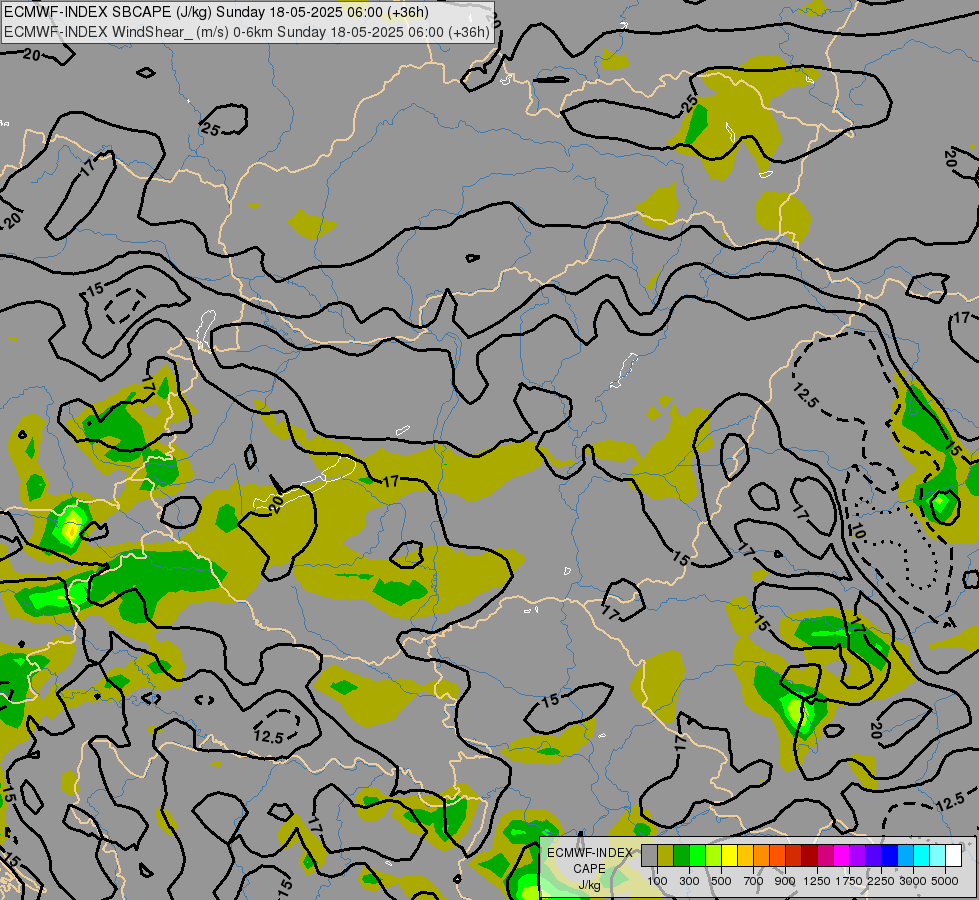Choose the pure blue swatch after 2250
This screenshot has width=979, height=900.
pyautogui.click(x=890, y=856)
